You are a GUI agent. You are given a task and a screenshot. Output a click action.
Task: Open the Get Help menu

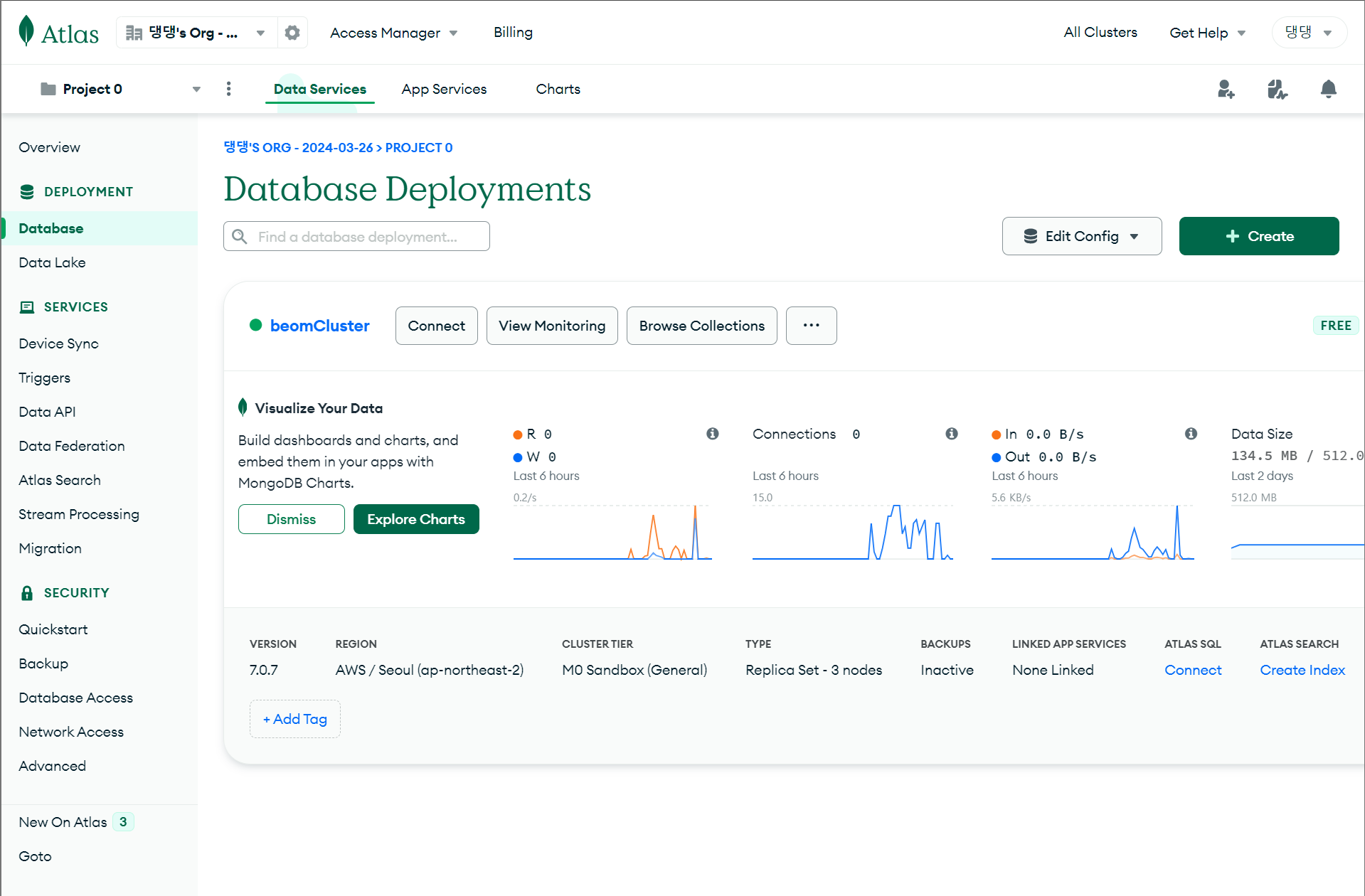pos(1207,33)
